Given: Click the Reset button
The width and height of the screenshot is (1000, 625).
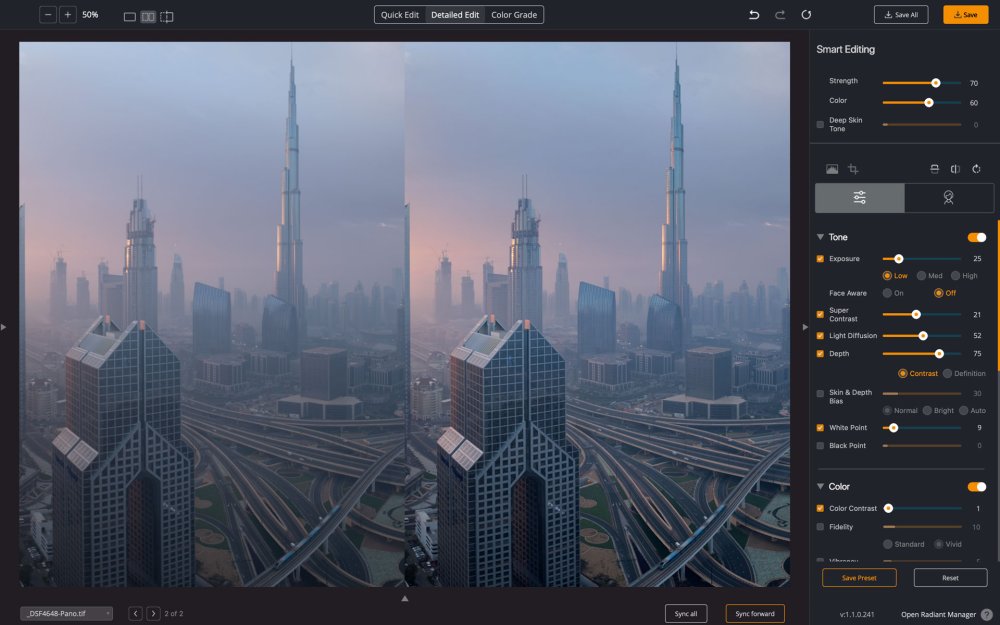Looking at the screenshot, I should (x=950, y=578).
